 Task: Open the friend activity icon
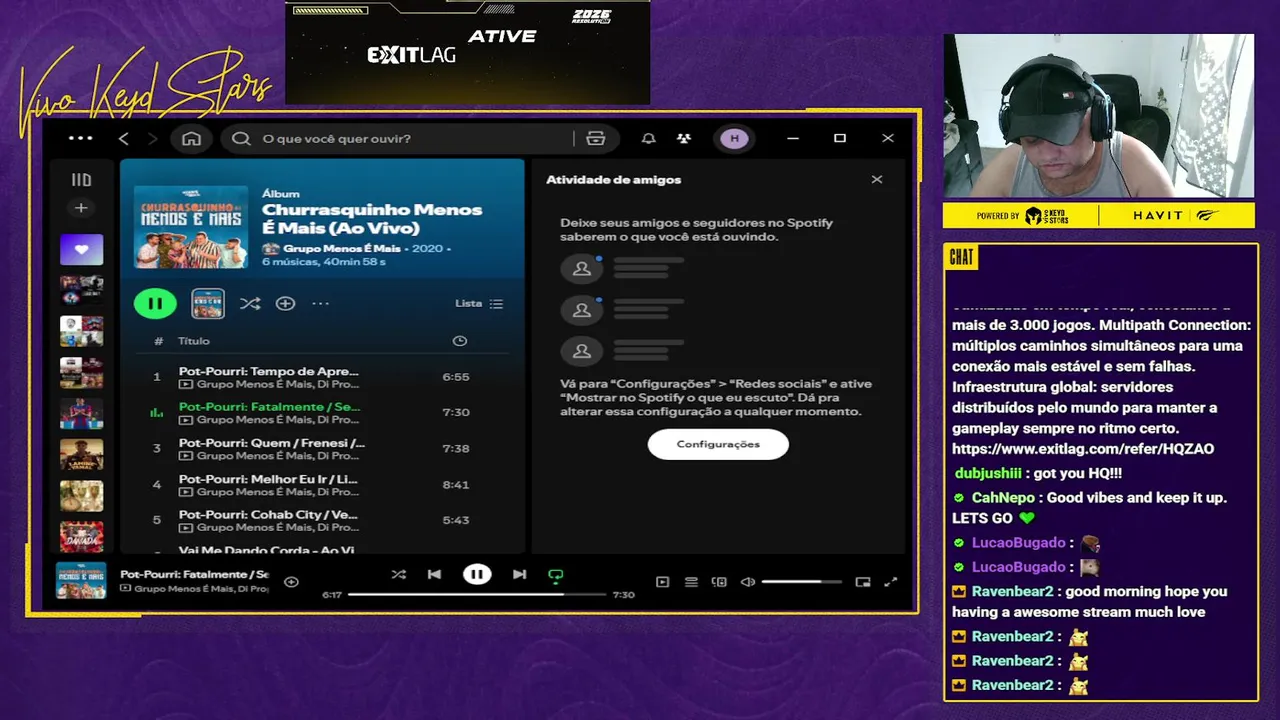pyautogui.click(x=684, y=138)
